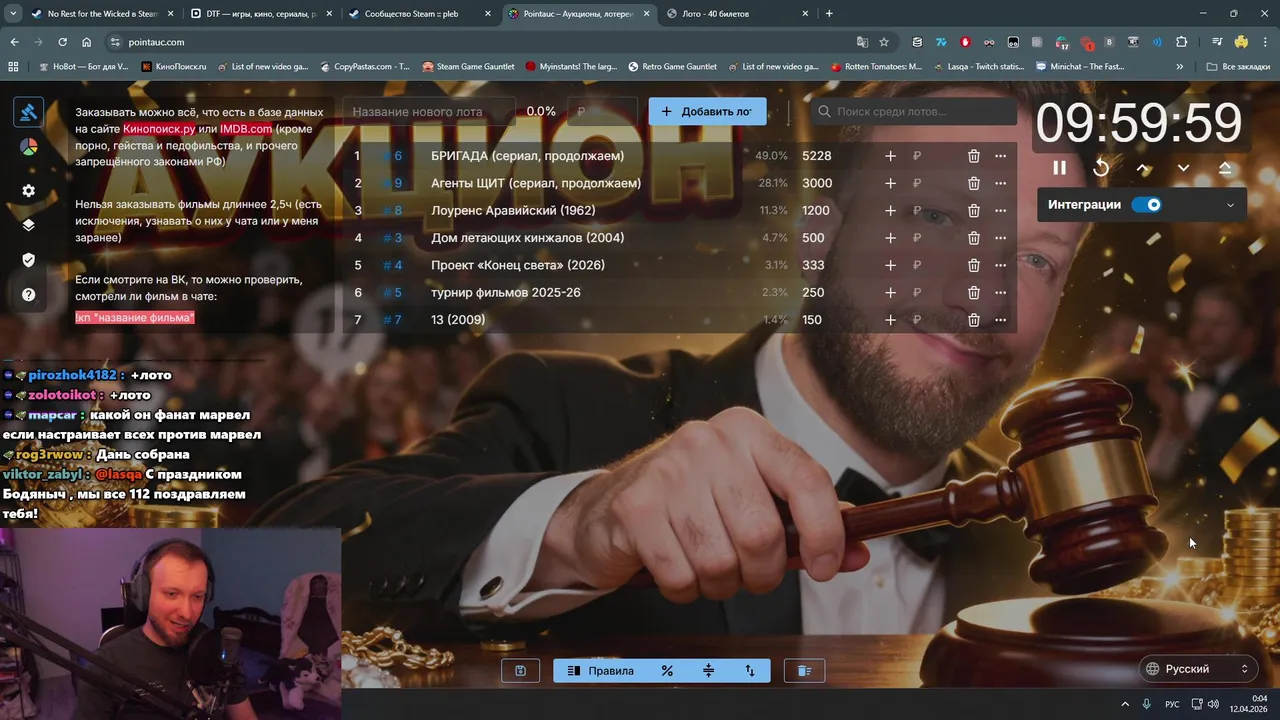Focus the Поиск среди лотов search box
1280x720 pixels.
click(x=913, y=111)
